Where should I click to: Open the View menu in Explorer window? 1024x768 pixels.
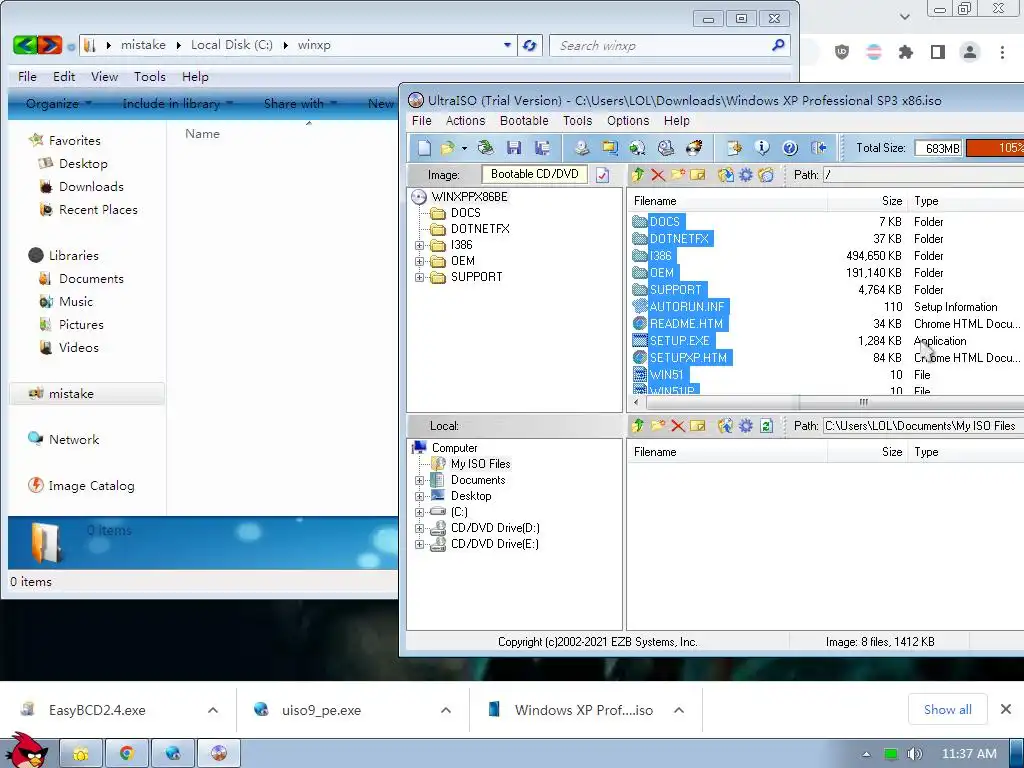click(104, 76)
